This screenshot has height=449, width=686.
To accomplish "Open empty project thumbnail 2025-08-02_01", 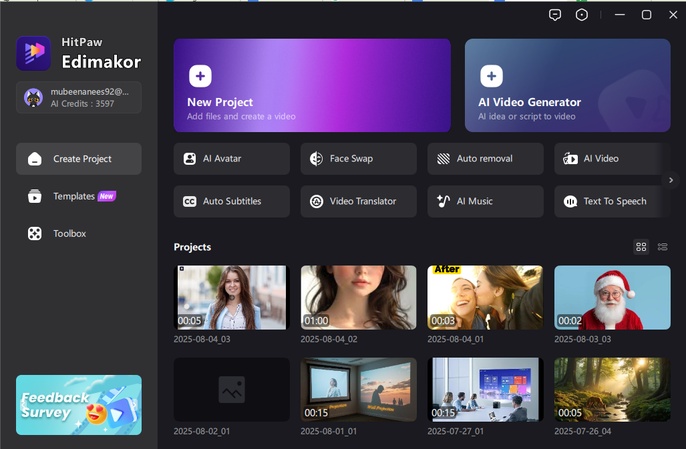I will [231, 389].
